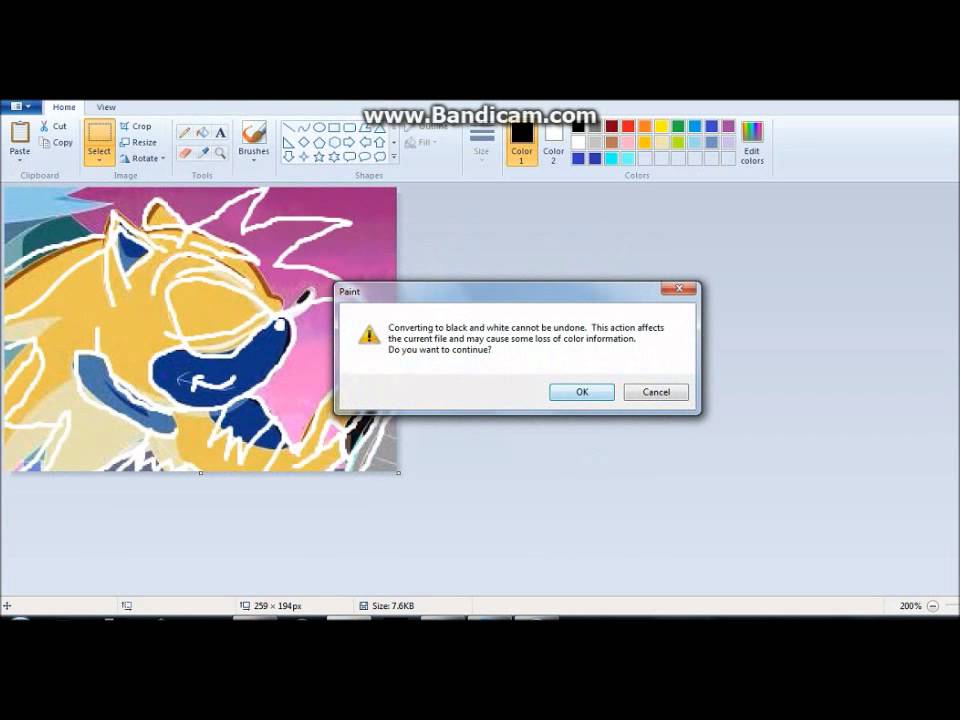Image resolution: width=960 pixels, height=720 pixels.
Task: Select the Eraser tool
Action: 185,152
